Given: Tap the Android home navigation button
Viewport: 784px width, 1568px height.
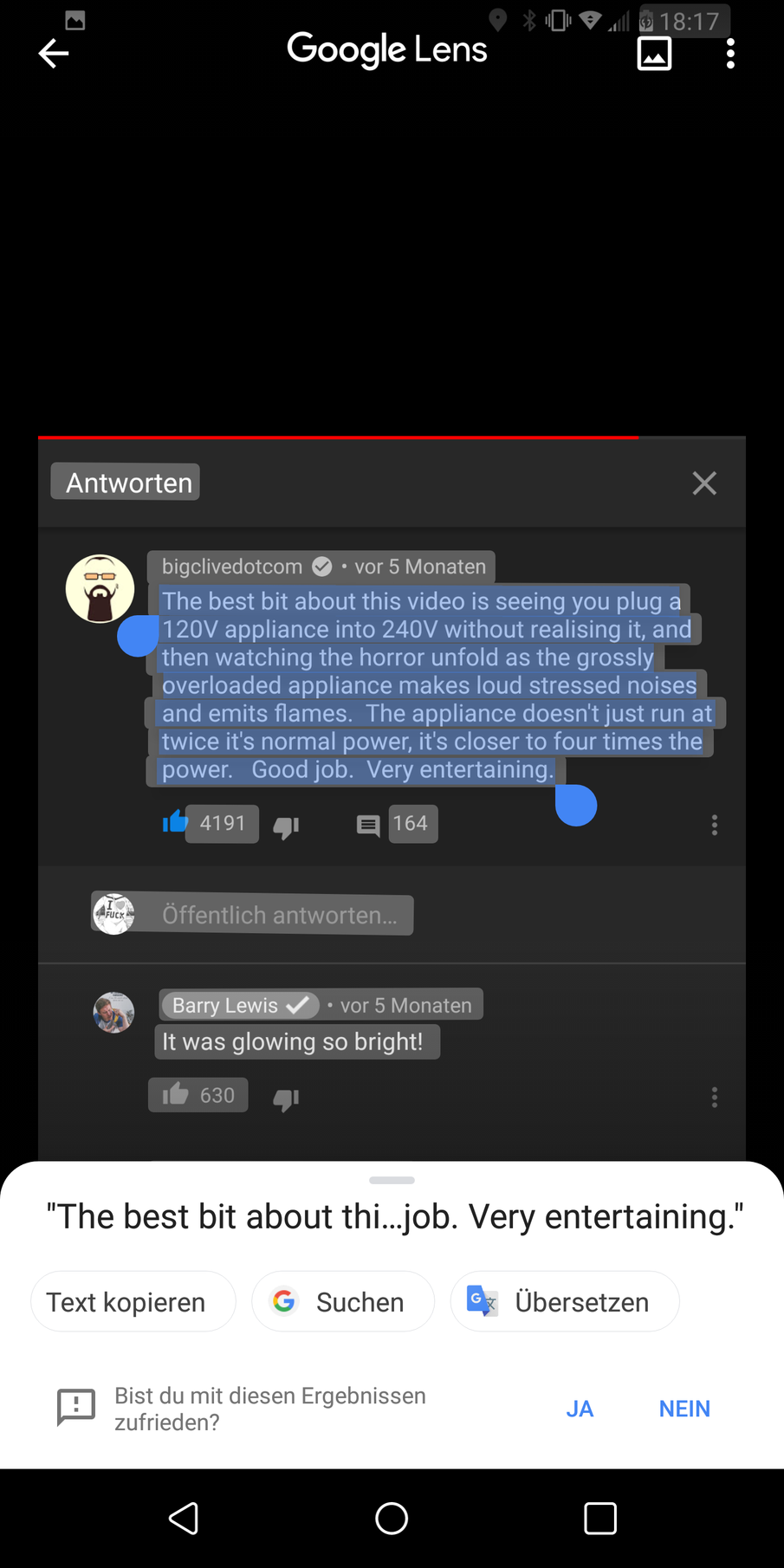Looking at the screenshot, I should pyautogui.click(x=392, y=1518).
